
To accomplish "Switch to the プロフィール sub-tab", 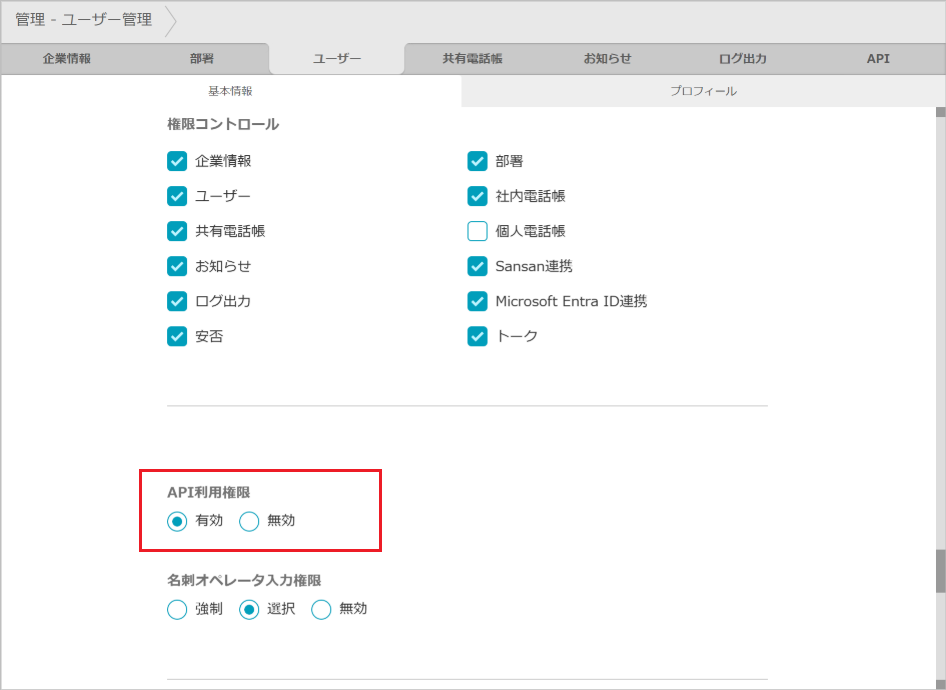I will point(703,91).
